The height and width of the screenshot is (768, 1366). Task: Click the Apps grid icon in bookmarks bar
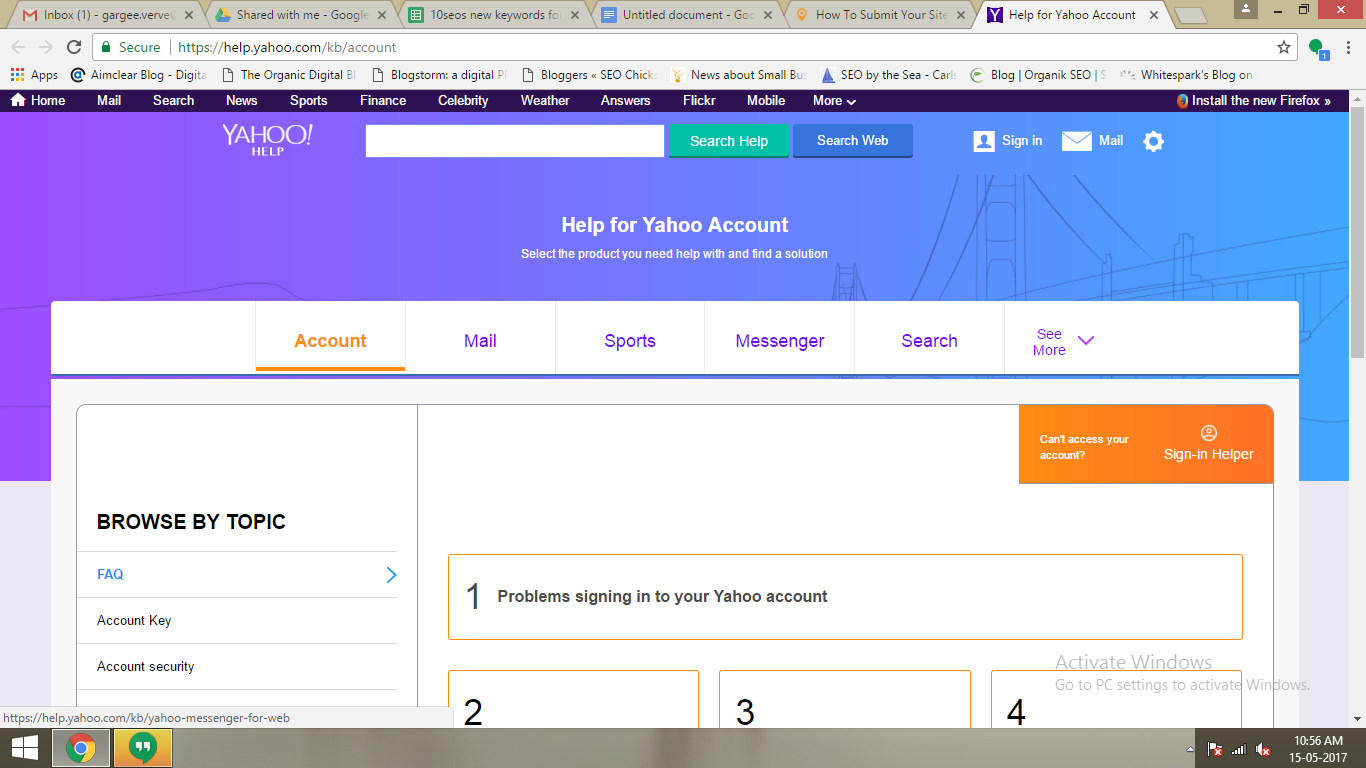coord(17,75)
